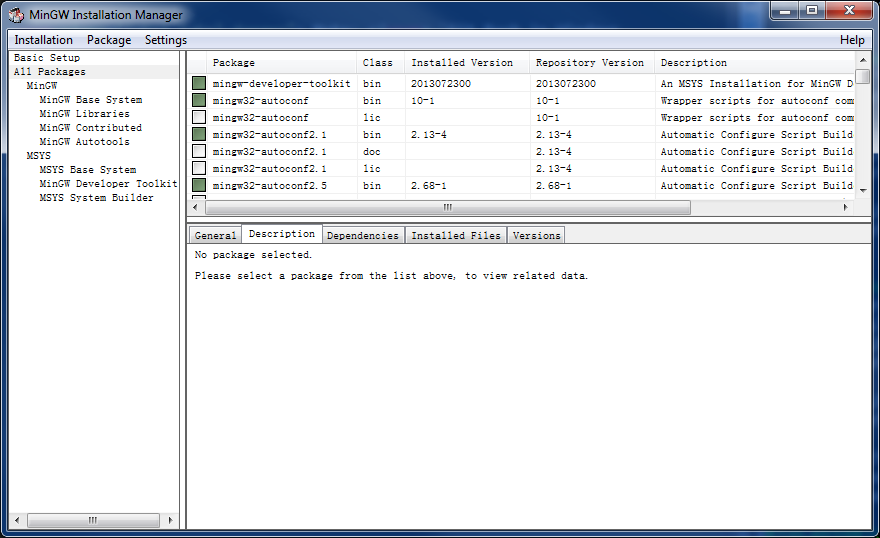Open the Installation menu
Screen dimensions: 880x538
tap(44, 40)
